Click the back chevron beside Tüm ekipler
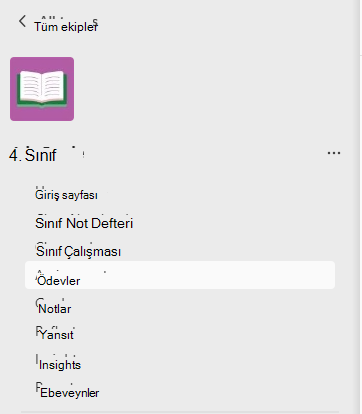This screenshot has width=362, height=414. (22, 22)
